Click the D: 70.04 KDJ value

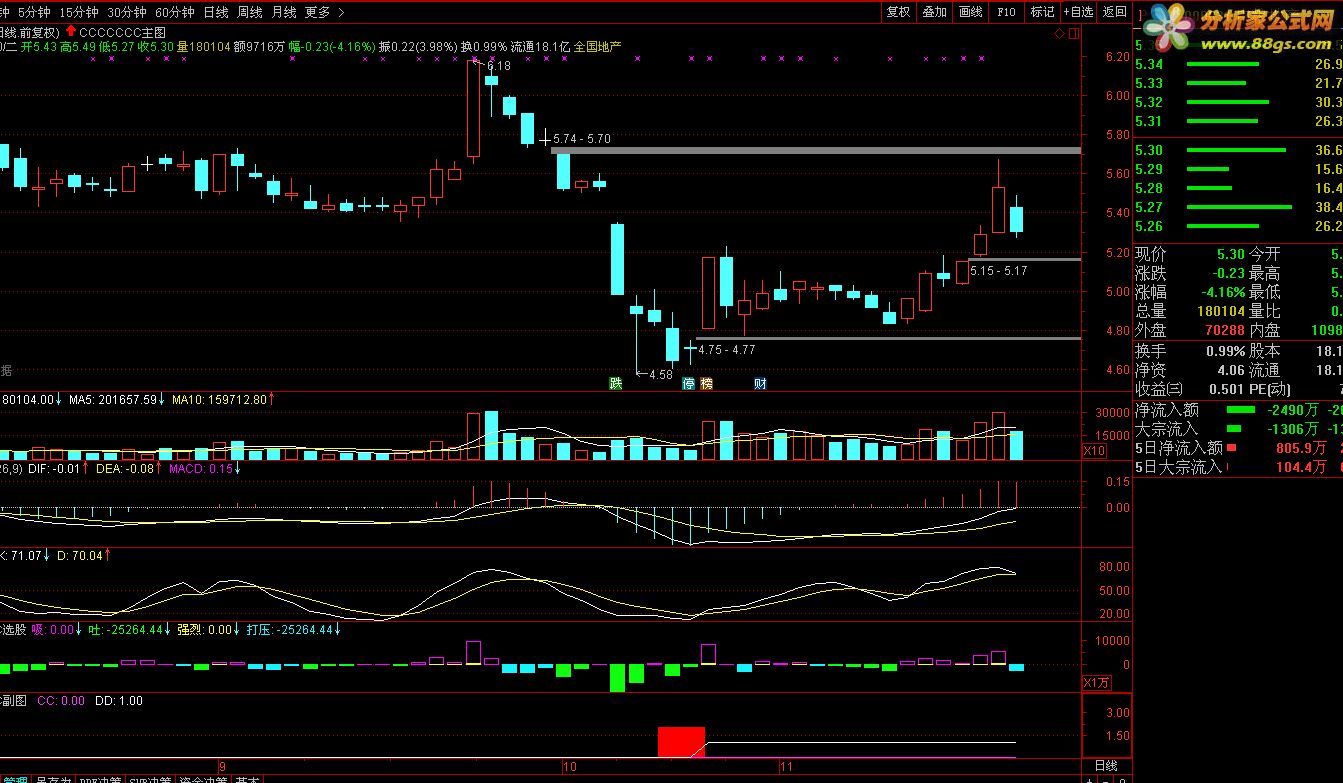(x=84, y=554)
